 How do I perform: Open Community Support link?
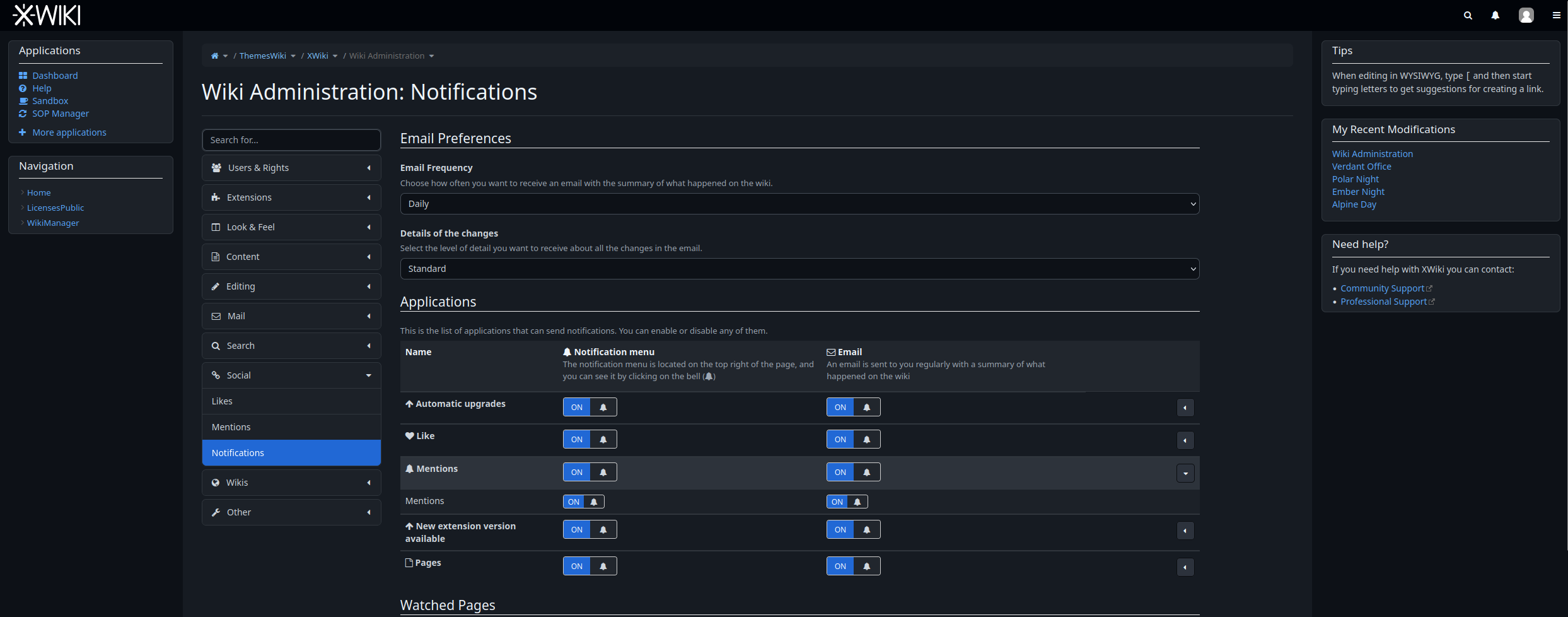tap(1383, 288)
